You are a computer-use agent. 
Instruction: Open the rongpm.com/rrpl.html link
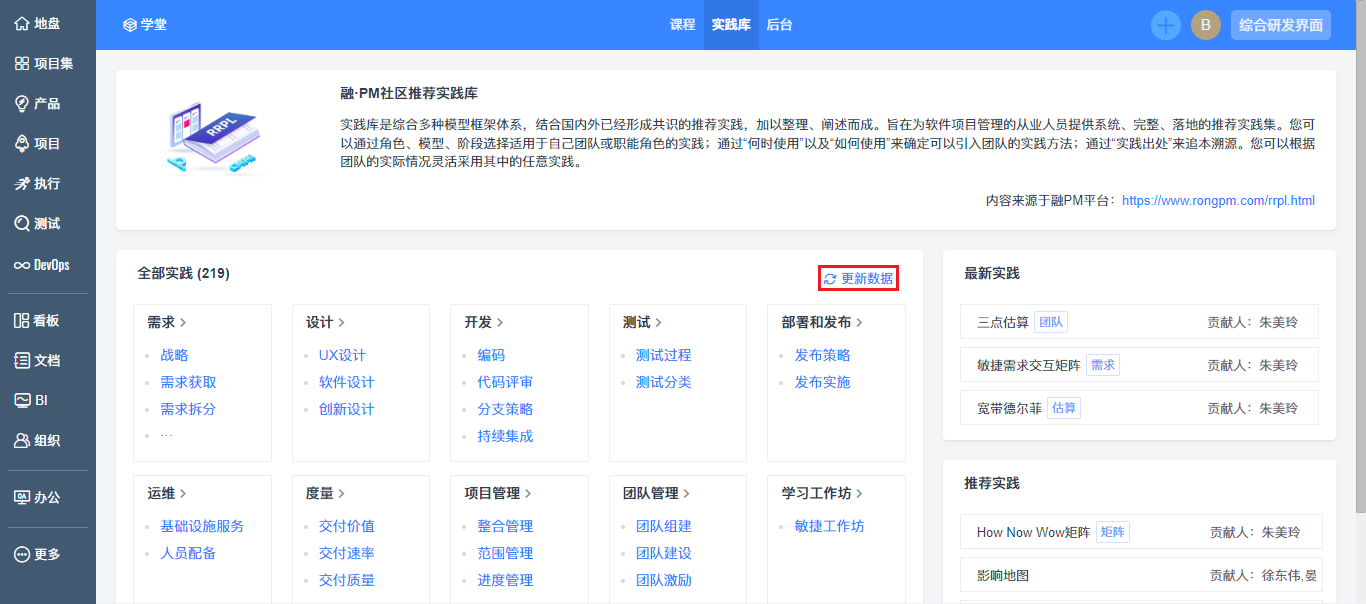click(x=1218, y=201)
